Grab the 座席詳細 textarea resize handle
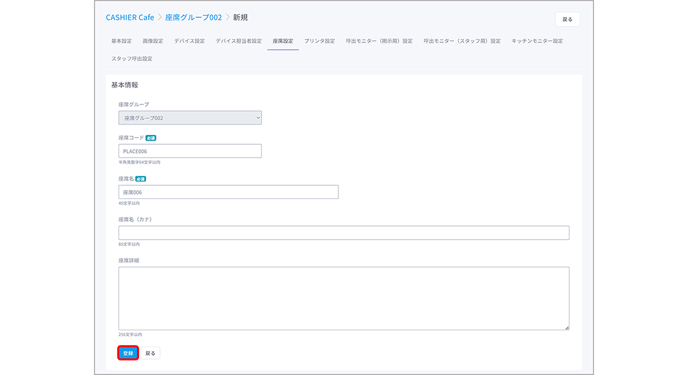The height and width of the screenshot is (375, 688). (567, 327)
